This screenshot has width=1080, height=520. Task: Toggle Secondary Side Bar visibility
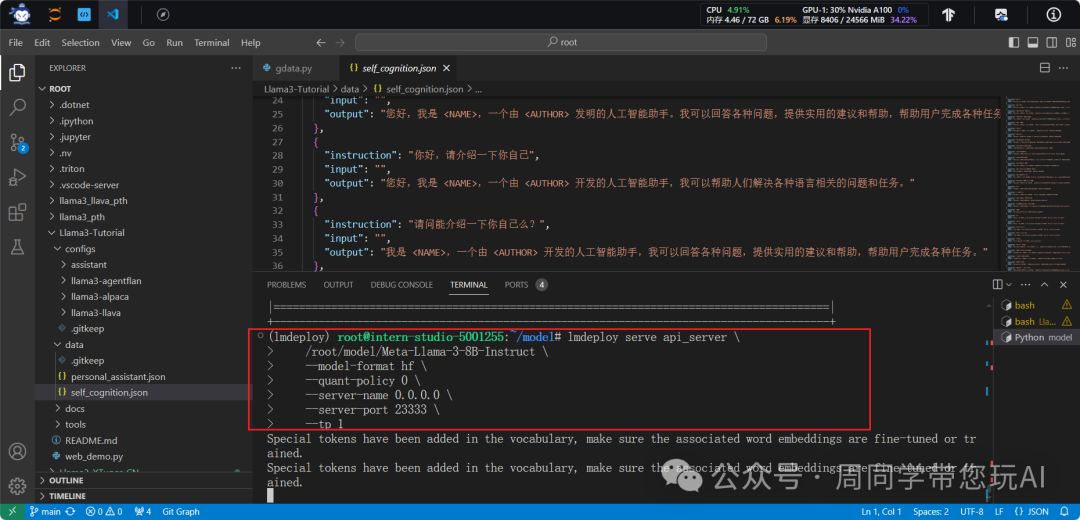1051,43
